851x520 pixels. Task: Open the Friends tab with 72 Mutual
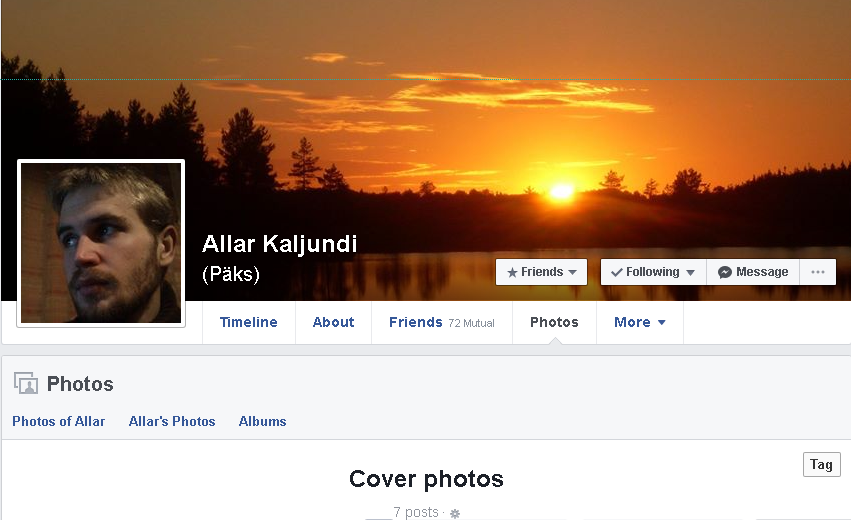[x=442, y=322]
